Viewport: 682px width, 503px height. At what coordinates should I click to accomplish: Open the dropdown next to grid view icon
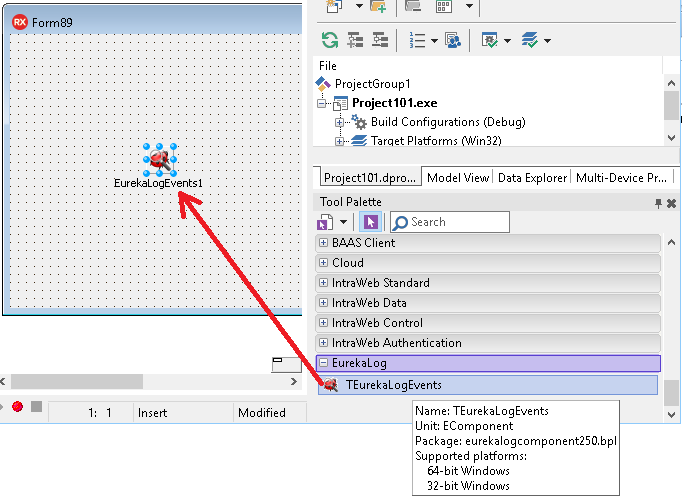point(469,6)
